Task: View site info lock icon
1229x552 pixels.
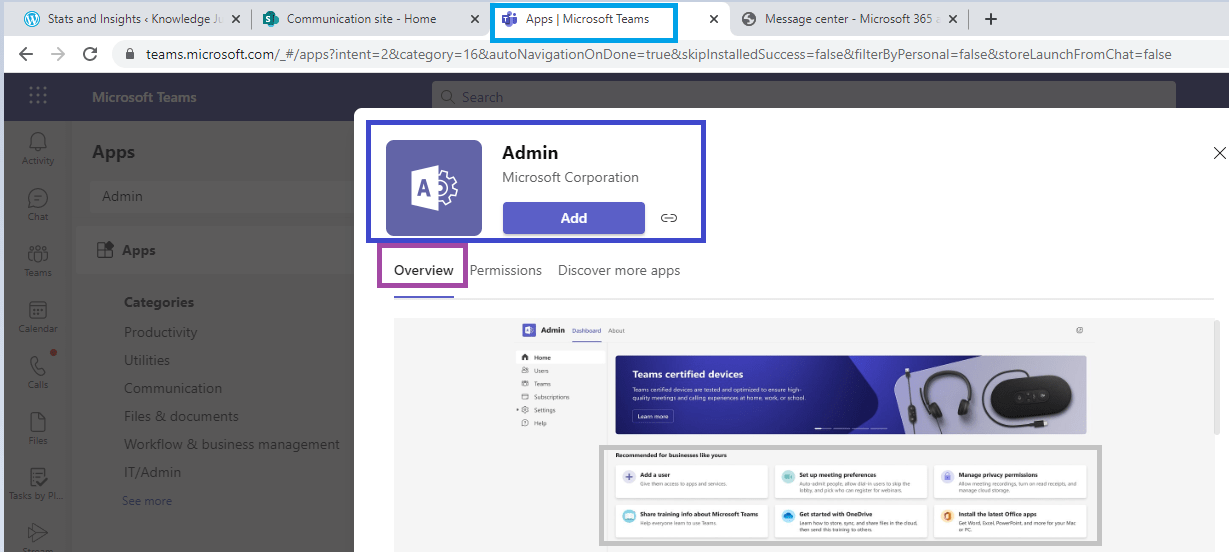Action: pyautogui.click(x=129, y=54)
